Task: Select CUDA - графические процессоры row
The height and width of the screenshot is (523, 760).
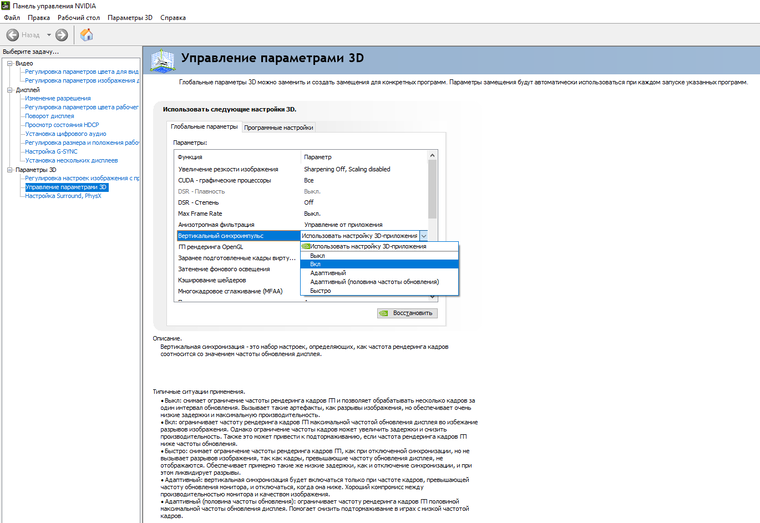Action: click(301, 180)
